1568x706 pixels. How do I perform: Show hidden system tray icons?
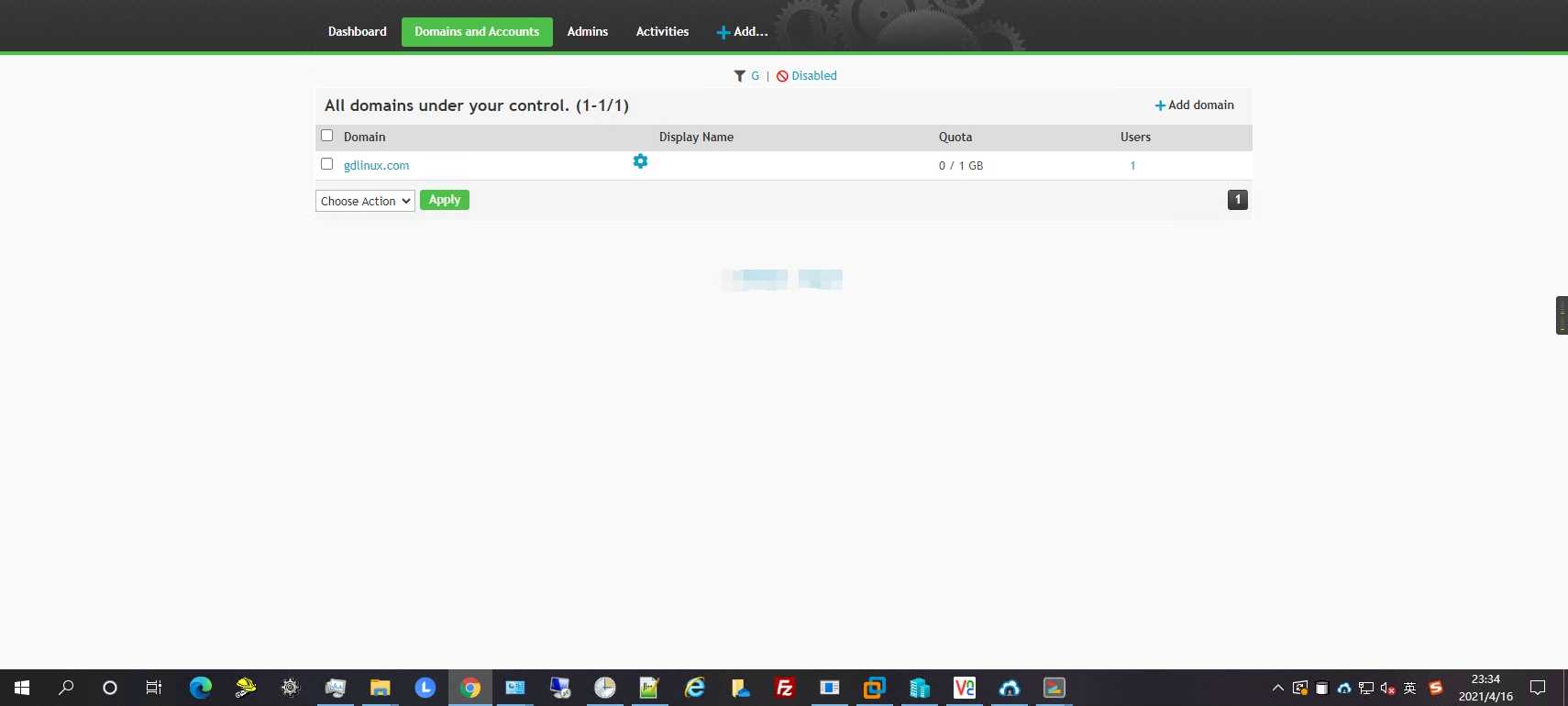tap(1277, 689)
